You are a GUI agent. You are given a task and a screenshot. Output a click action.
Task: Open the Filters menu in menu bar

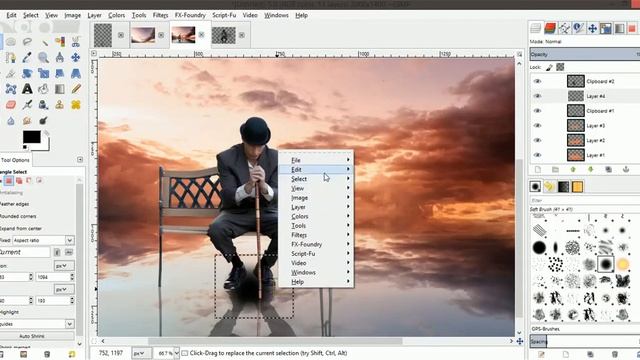pos(160,15)
